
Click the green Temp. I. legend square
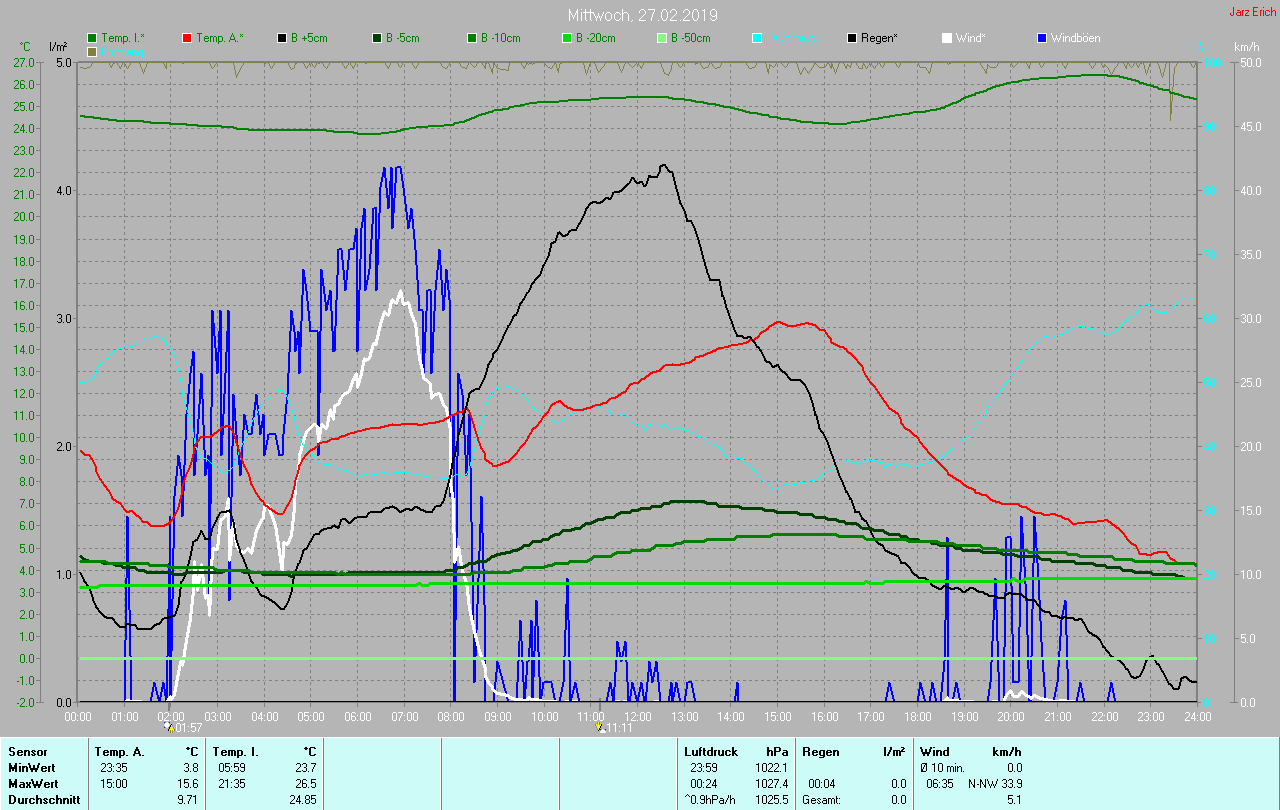coord(92,38)
